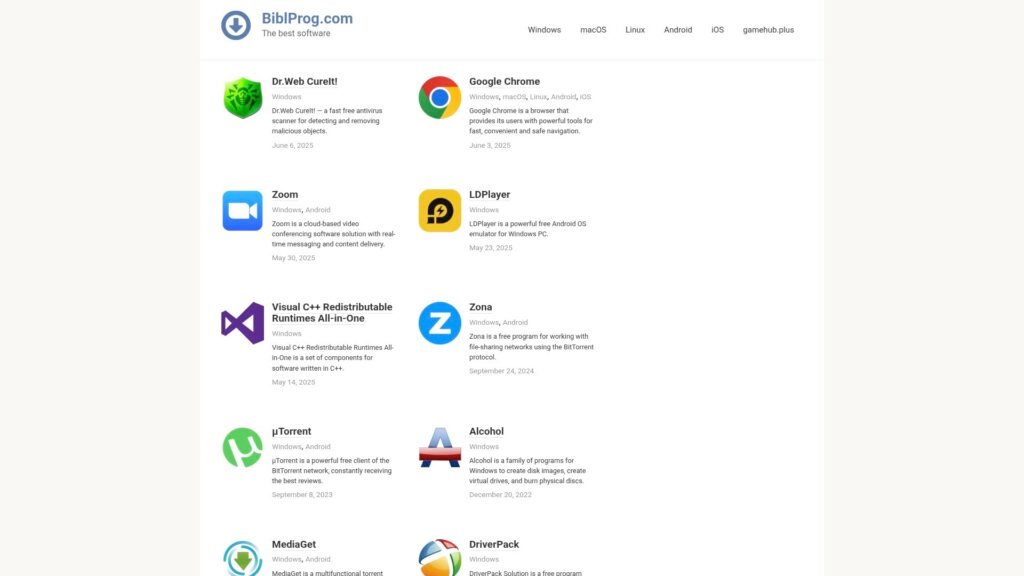Image resolution: width=1024 pixels, height=576 pixels.
Task: Open the green µTorrent icon
Action: pyautogui.click(x=242, y=447)
